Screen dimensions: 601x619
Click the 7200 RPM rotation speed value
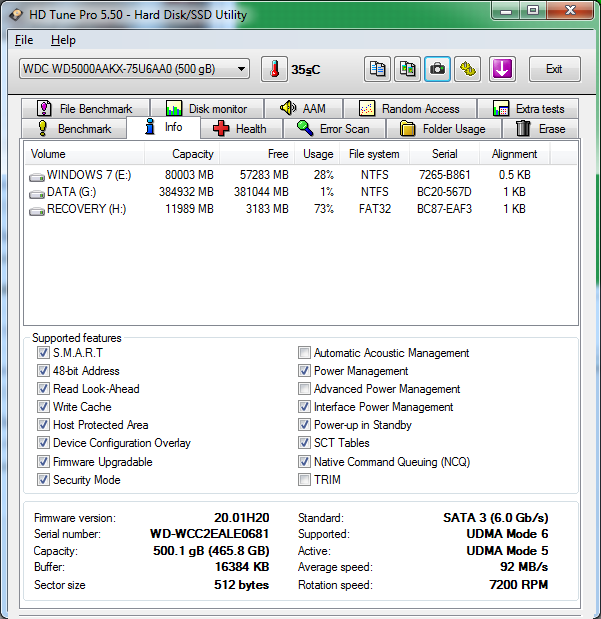pos(518,585)
